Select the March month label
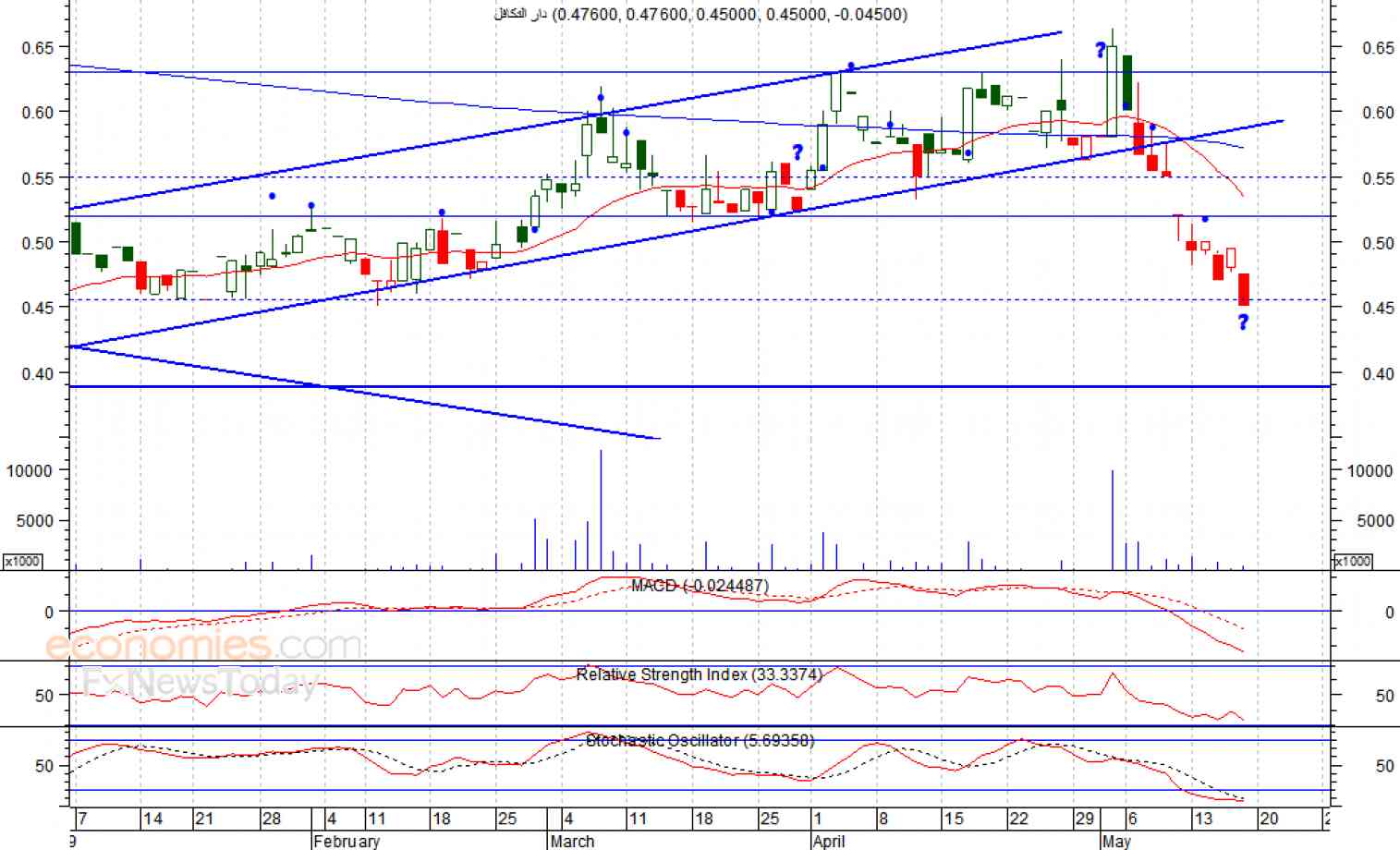The width and height of the screenshot is (1400, 850). 572,841
